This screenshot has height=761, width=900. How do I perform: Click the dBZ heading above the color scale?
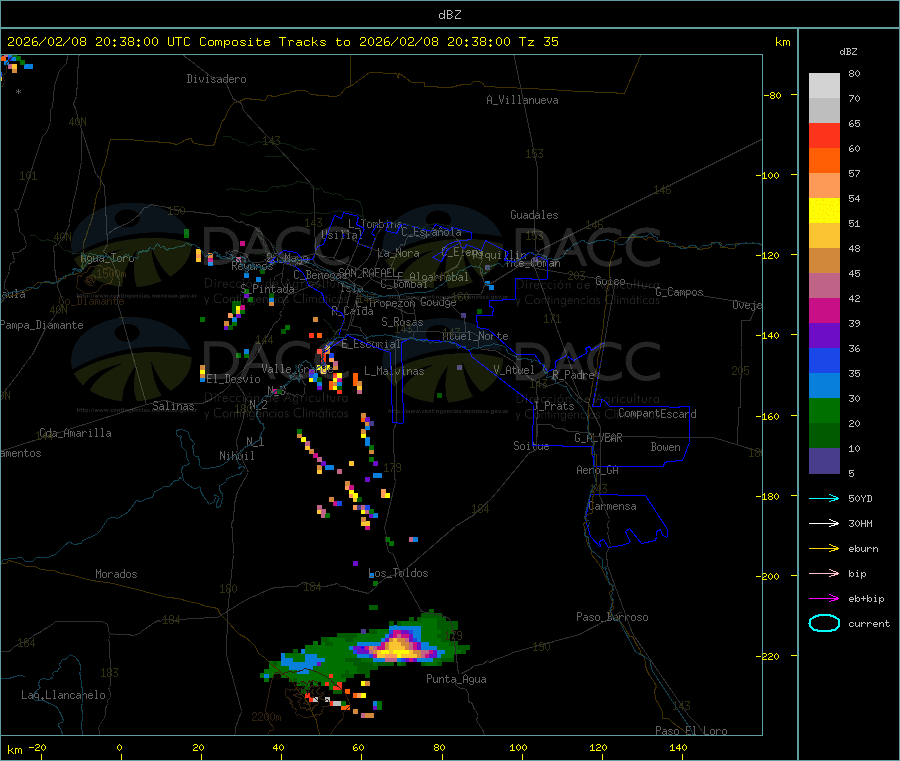[848, 52]
